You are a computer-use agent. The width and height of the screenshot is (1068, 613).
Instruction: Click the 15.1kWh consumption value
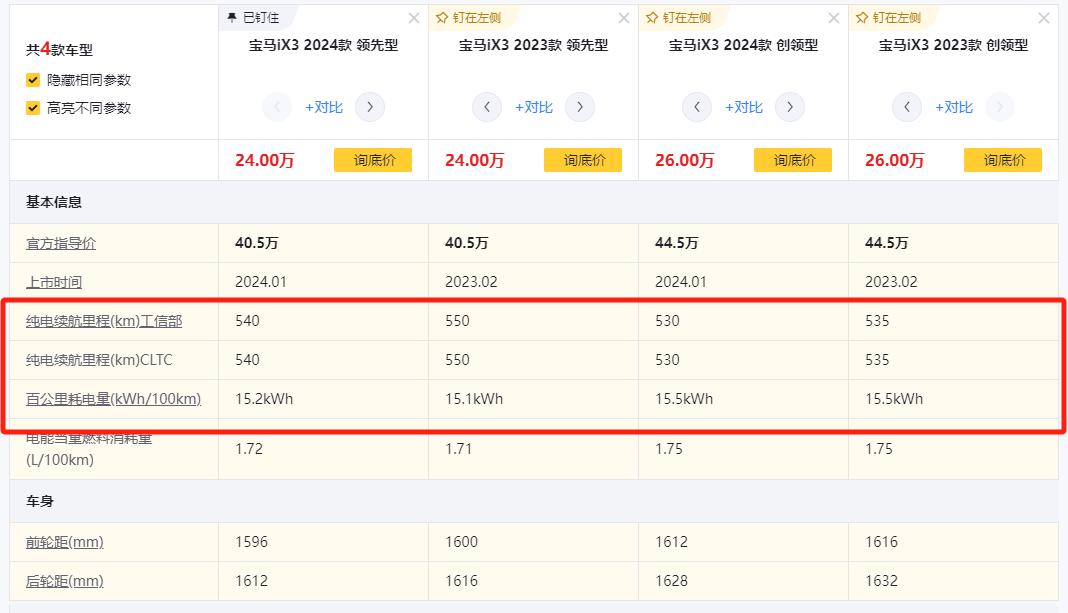pos(474,399)
